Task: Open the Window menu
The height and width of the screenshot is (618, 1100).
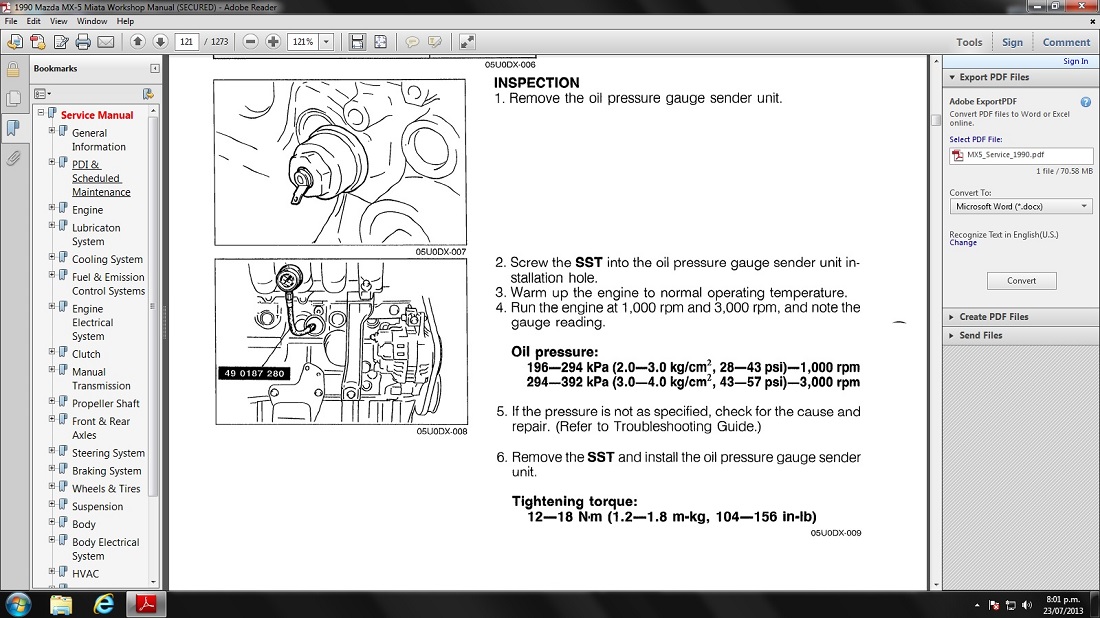Action: coord(92,21)
